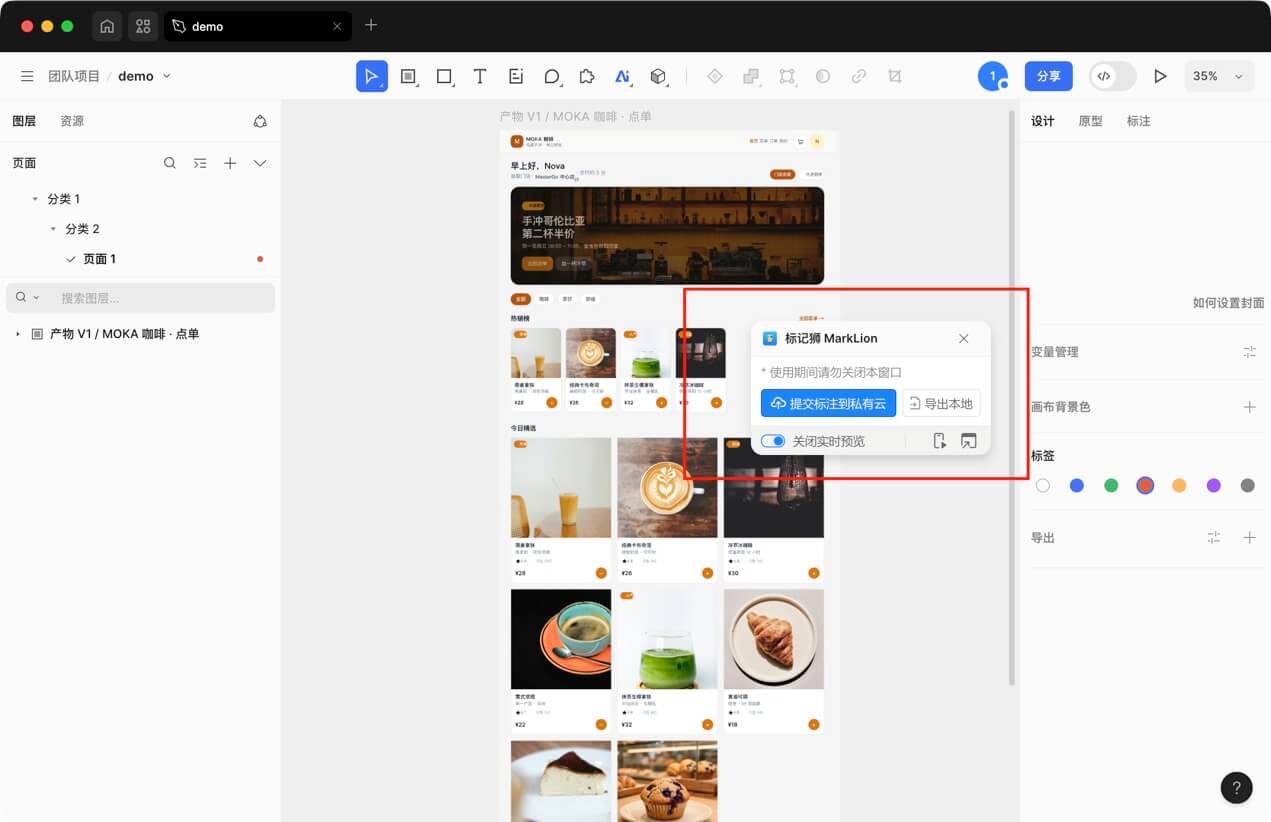Open the workspace grid icon beside Home

(x=143, y=26)
